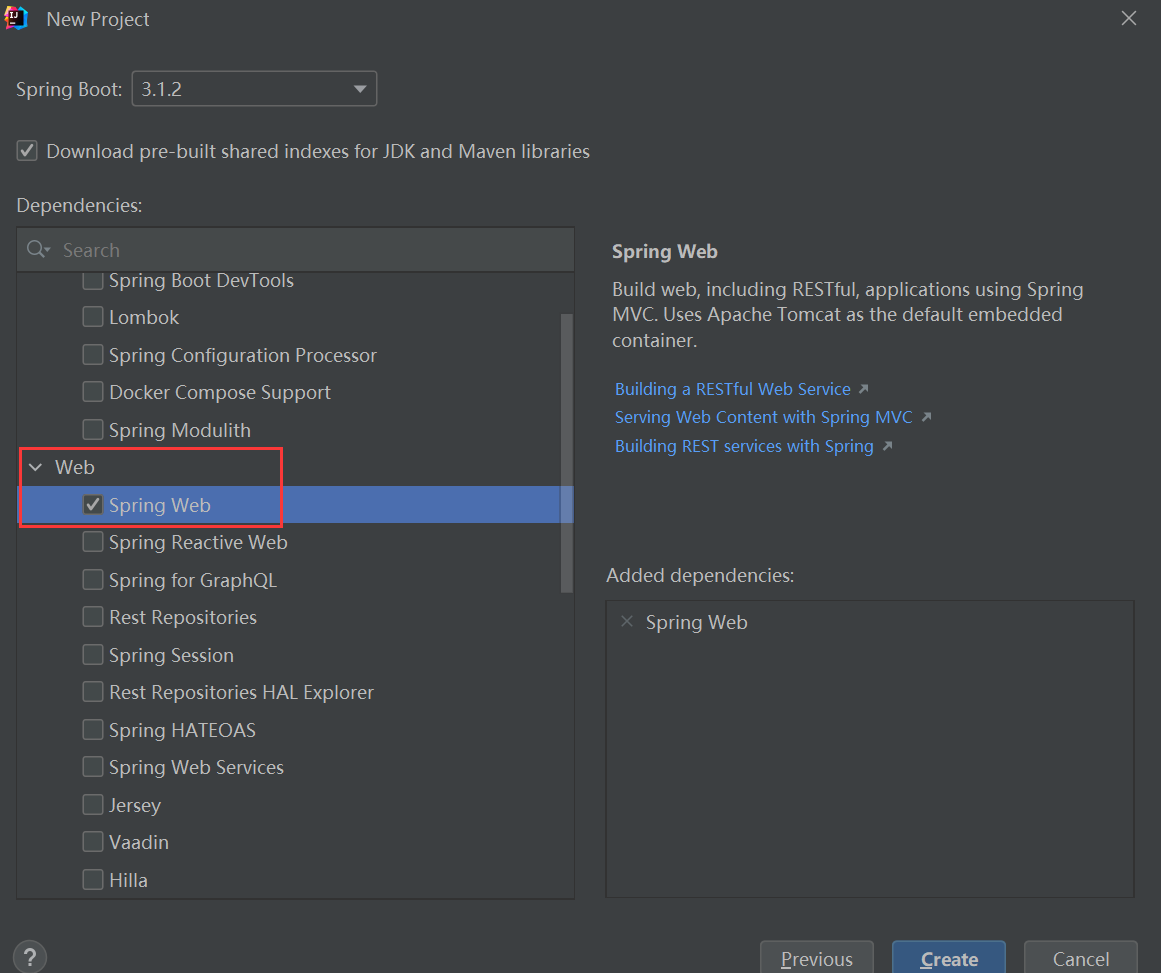
Task: Uncheck the Spring Web dependency
Action: [x=93, y=505]
